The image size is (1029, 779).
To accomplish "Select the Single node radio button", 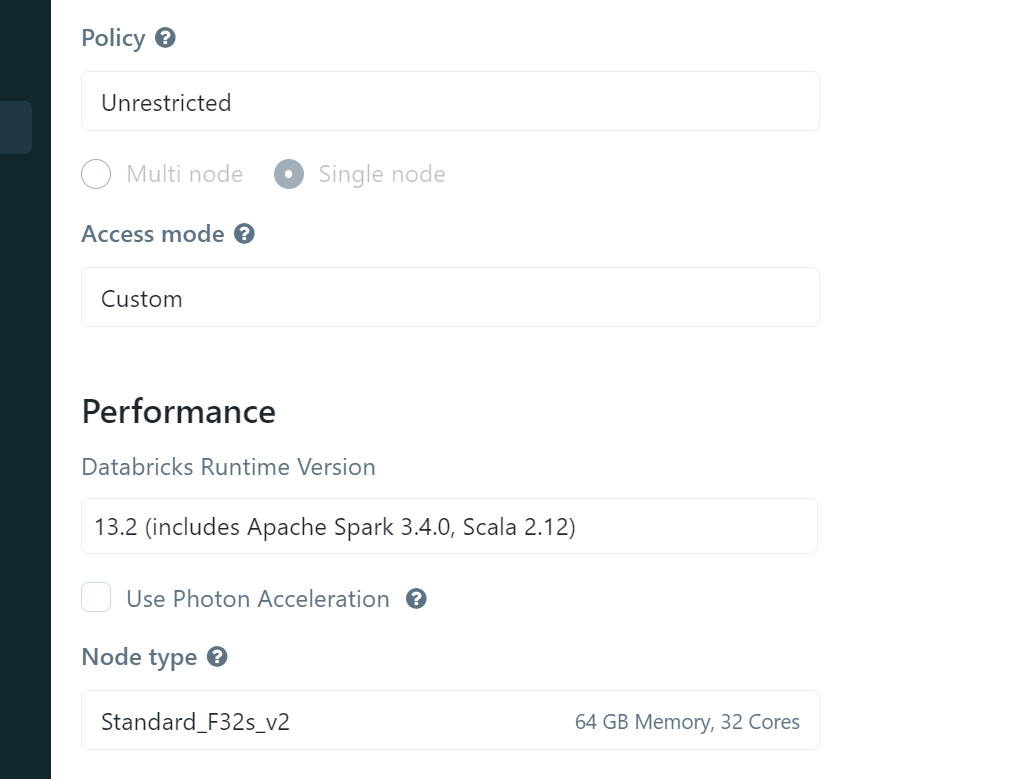I will pos(288,174).
